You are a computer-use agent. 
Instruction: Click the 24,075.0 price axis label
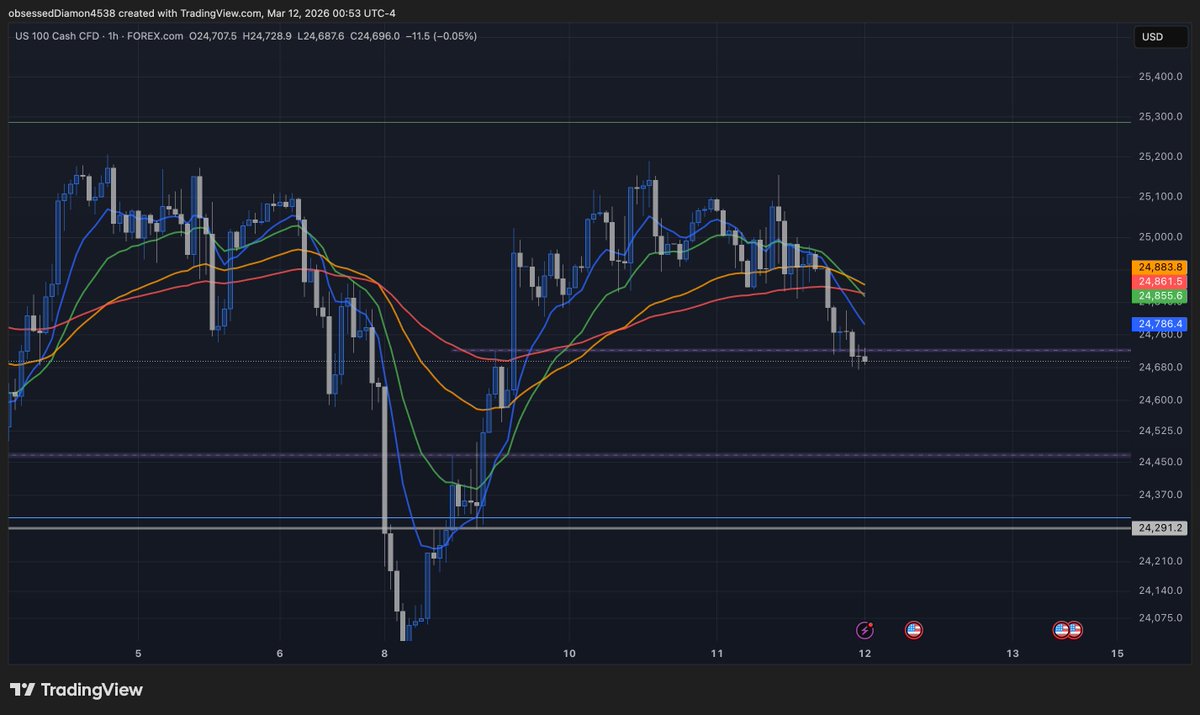1160,619
